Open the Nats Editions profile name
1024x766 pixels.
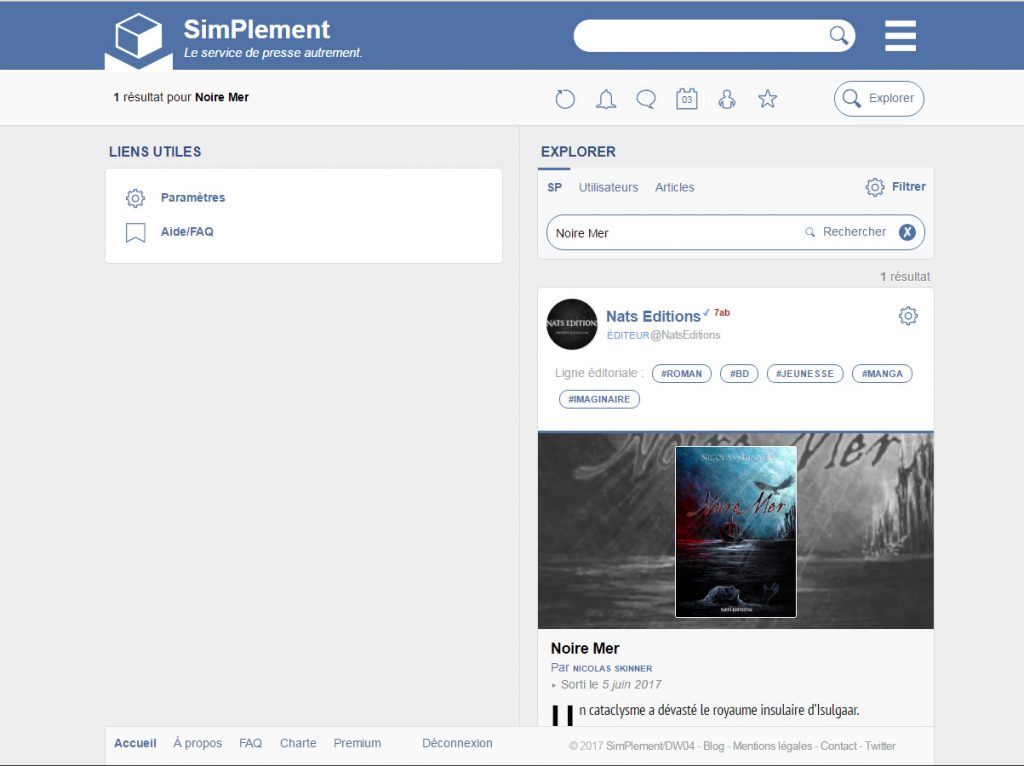tap(653, 316)
